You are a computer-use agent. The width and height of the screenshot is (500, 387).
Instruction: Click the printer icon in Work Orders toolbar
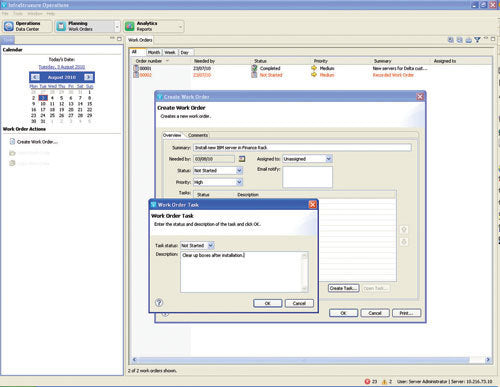pyautogui.click(x=468, y=40)
